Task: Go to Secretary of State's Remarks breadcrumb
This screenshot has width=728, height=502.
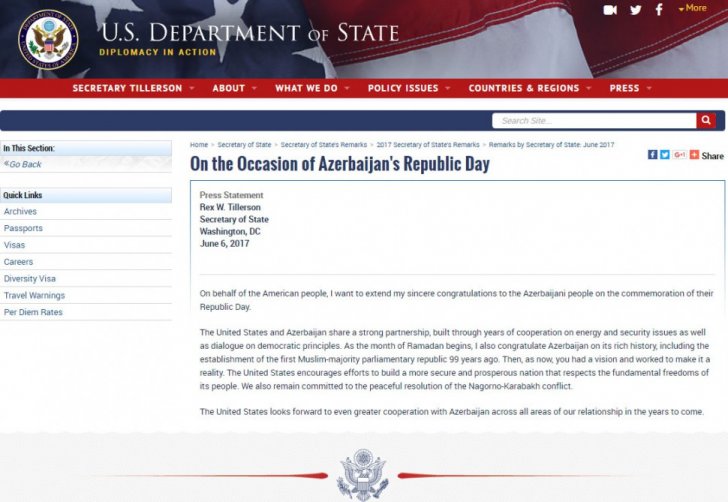Action: click(x=324, y=145)
